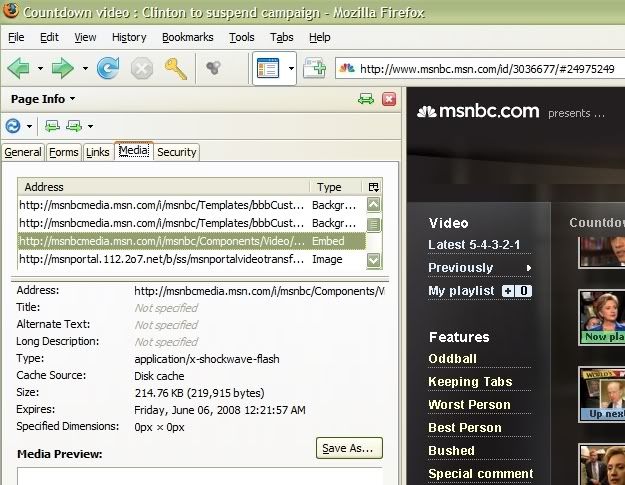Click the Save As... button
The width and height of the screenshot is (625, 485).
349,448
